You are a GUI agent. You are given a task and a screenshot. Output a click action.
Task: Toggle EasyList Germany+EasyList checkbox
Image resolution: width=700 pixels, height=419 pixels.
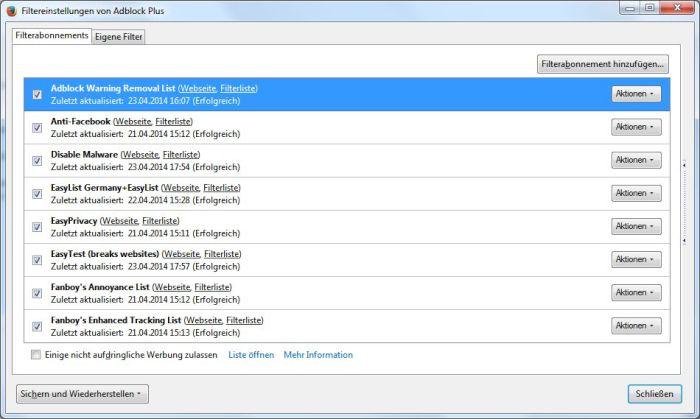click(x=37, y=194)
